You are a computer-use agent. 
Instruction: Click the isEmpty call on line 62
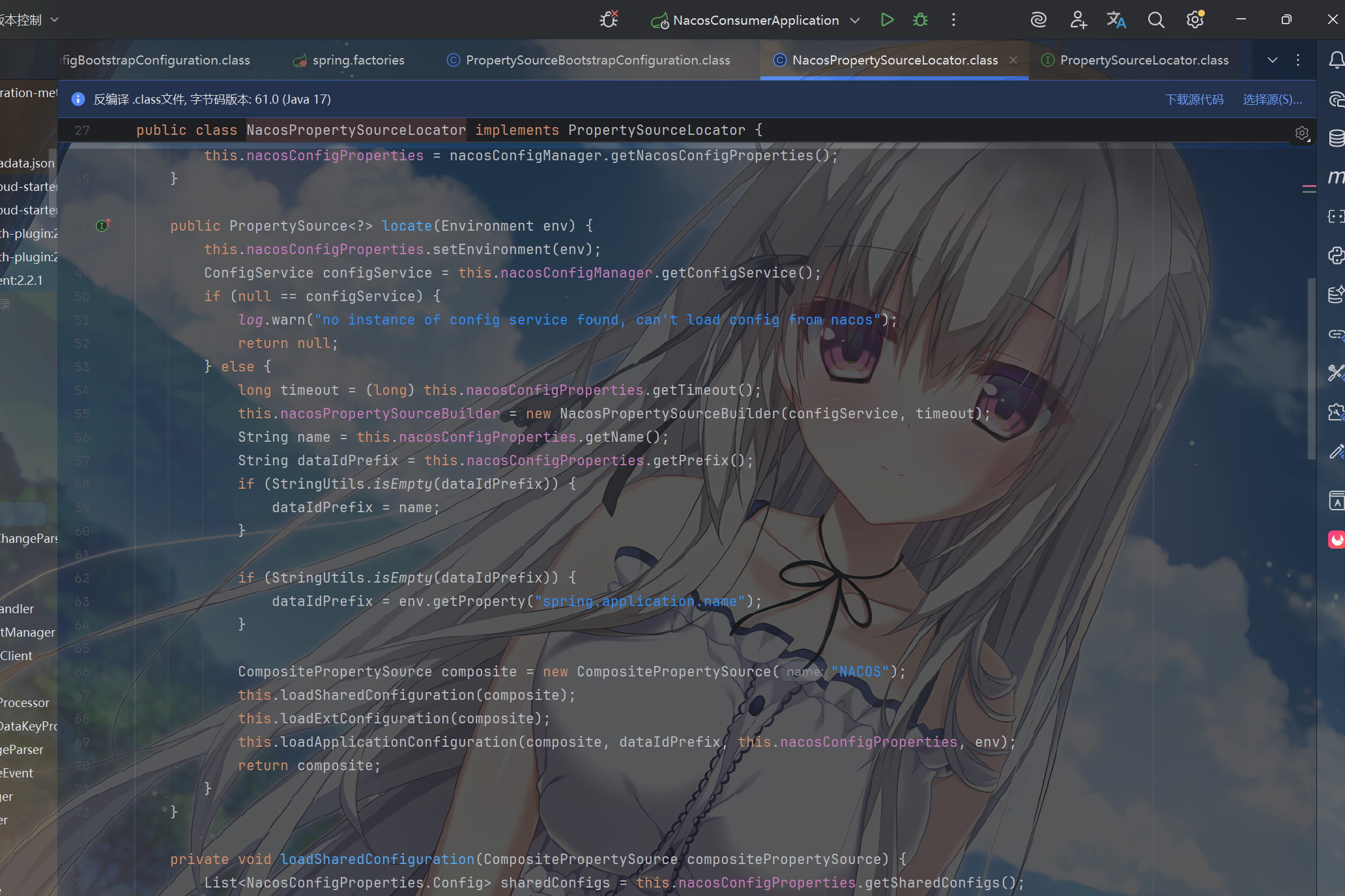tap(402, 577)
